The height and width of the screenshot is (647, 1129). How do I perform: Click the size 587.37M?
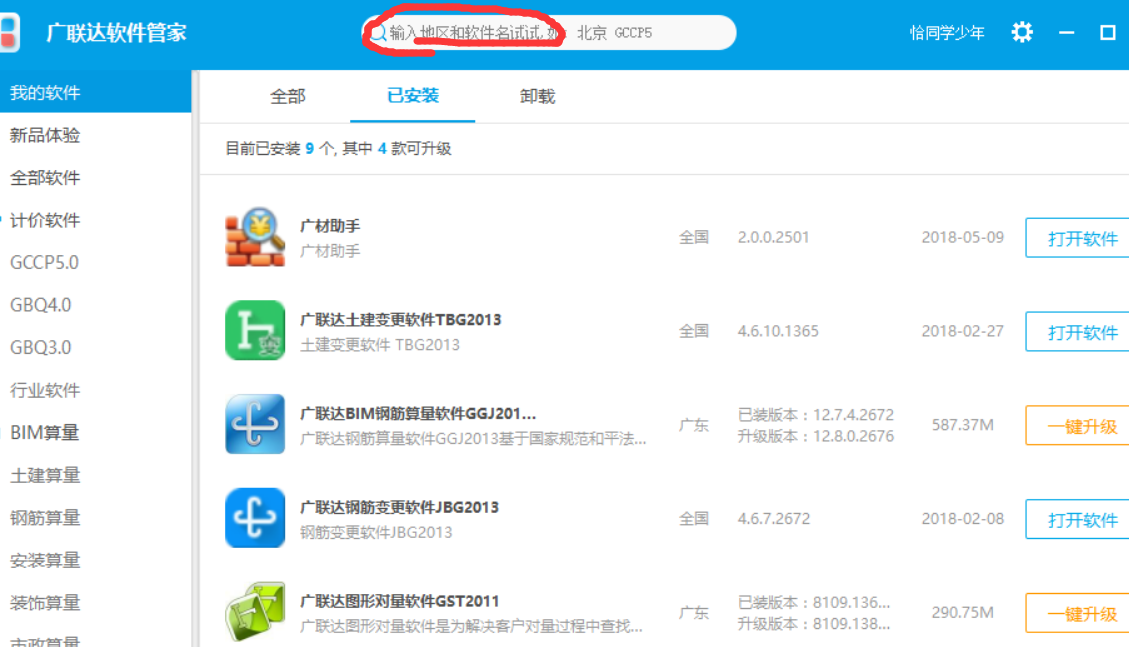tap(963, 425)
